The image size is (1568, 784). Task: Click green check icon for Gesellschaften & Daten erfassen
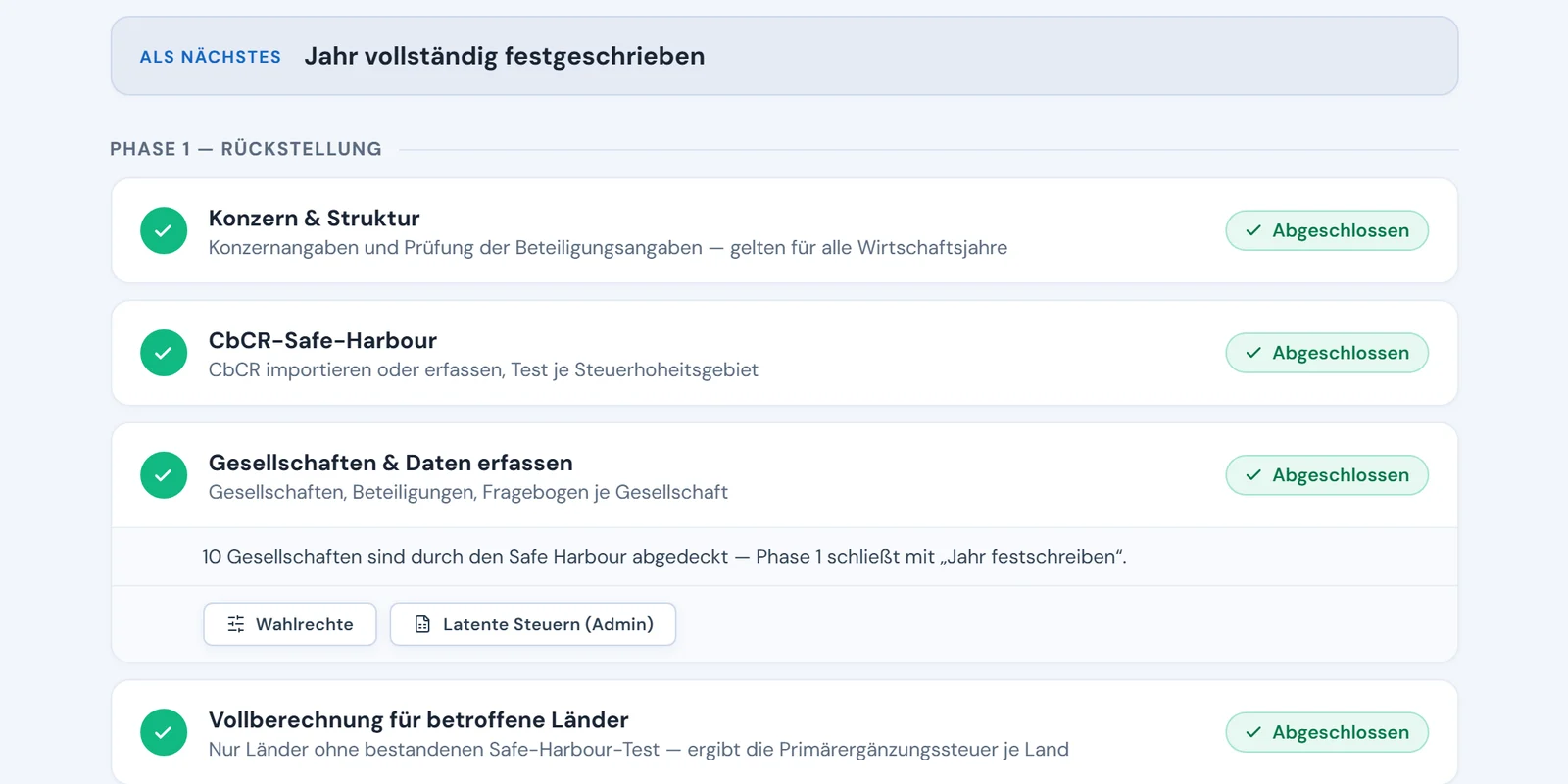point(164,475)
